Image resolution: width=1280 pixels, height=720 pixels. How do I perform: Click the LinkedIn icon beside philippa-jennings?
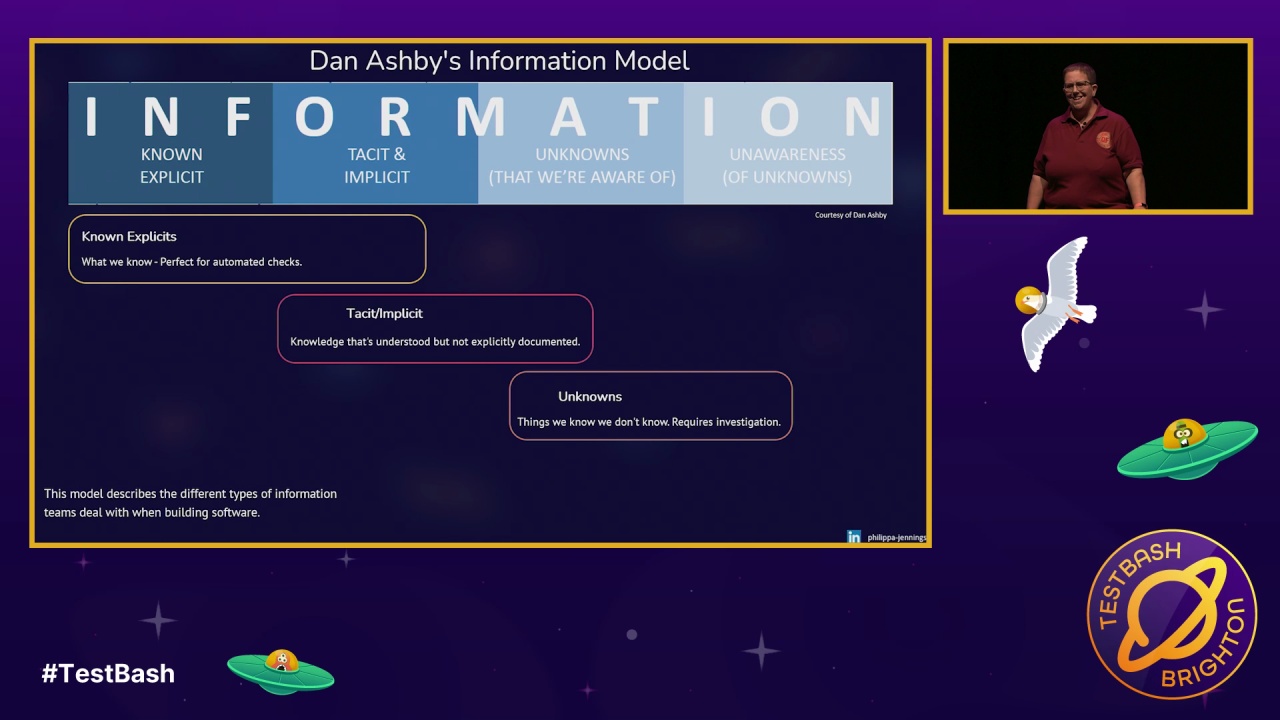(853, 537)
